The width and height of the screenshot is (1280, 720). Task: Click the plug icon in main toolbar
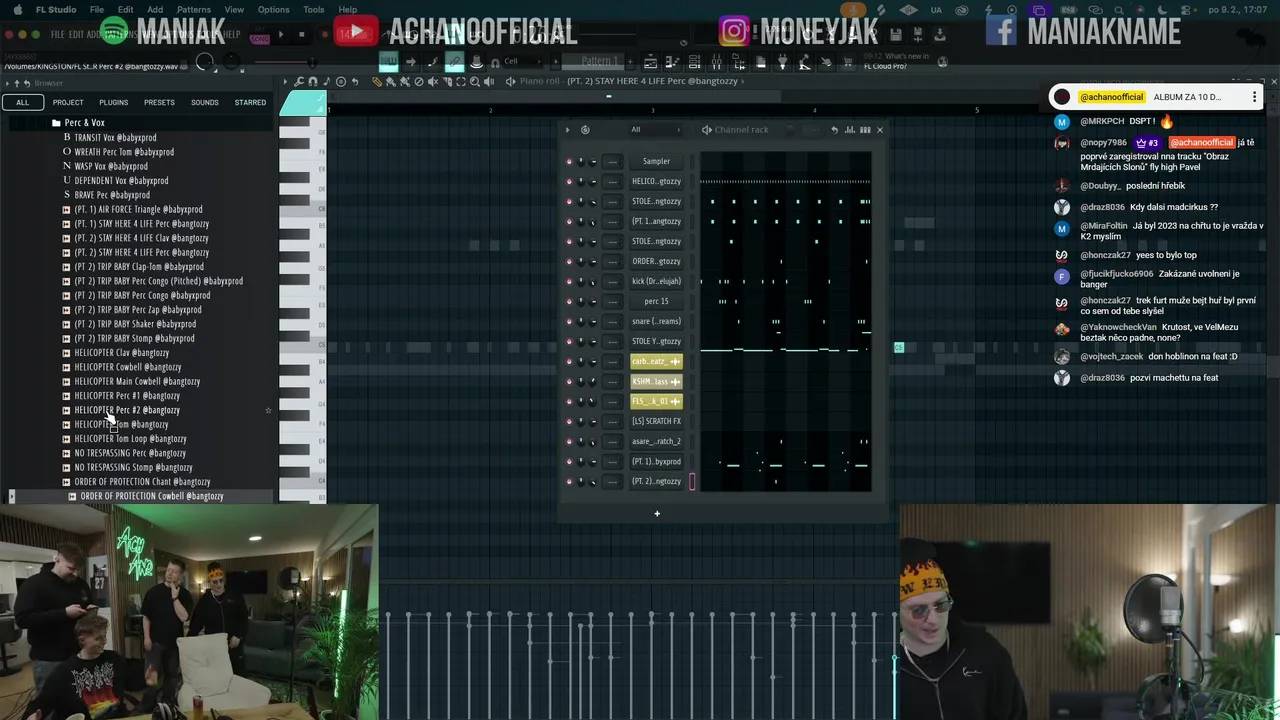pyautogui.click(x=782, y=62)
